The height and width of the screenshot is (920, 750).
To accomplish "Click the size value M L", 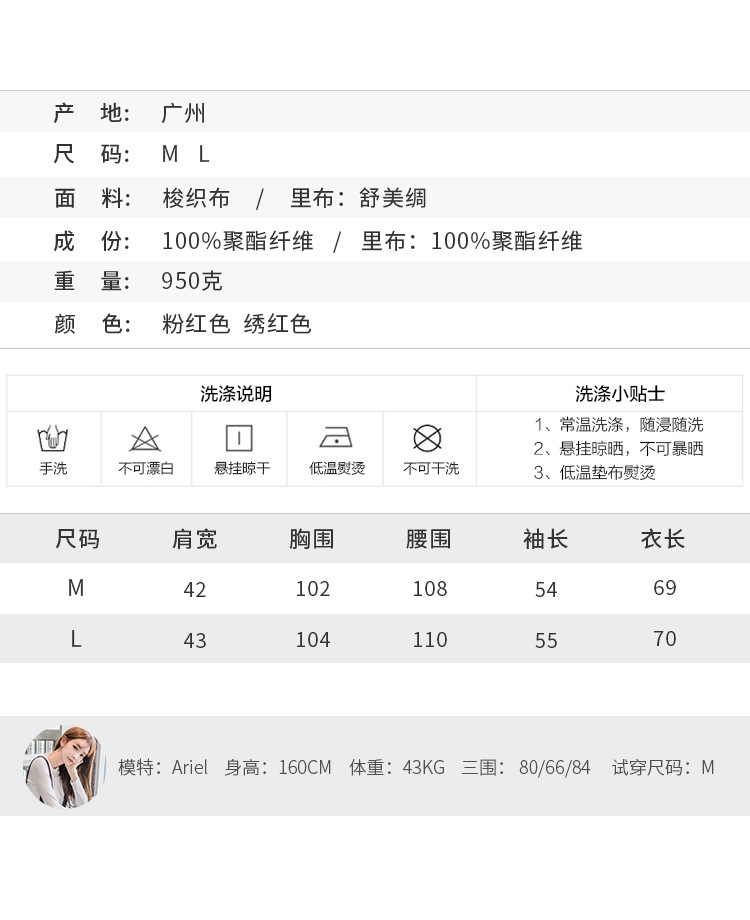I will point(185,154).
